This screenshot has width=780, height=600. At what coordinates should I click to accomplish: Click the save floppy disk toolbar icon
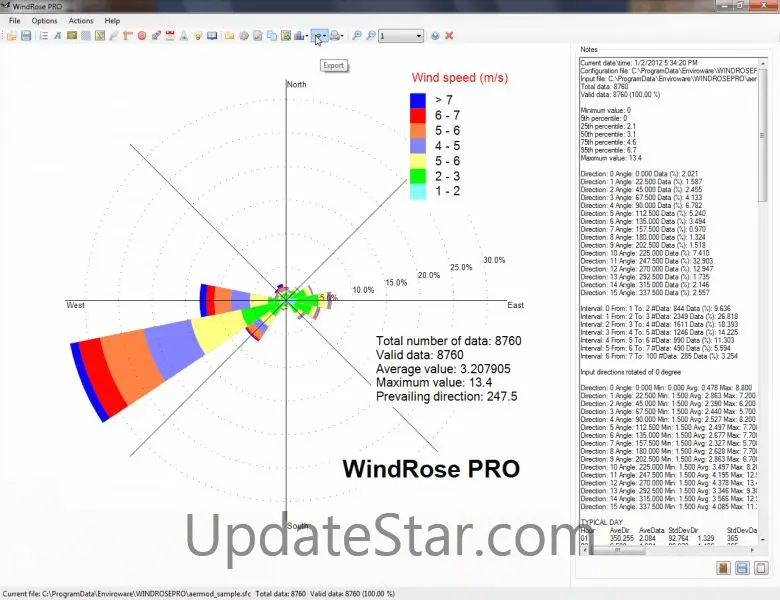pyautogui.click(x=26, y=36)
